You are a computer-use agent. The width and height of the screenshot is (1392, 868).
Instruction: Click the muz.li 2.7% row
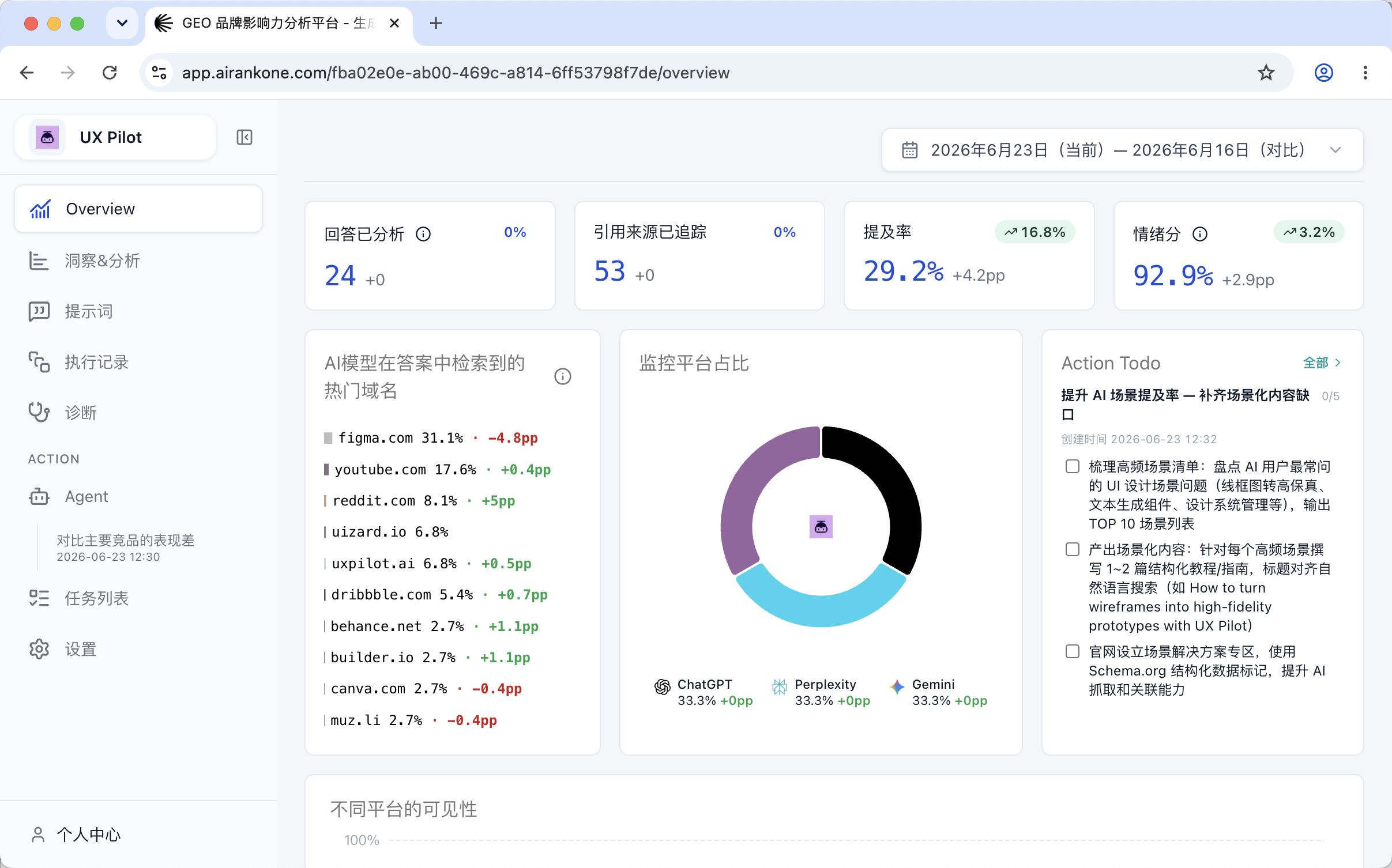410,720
